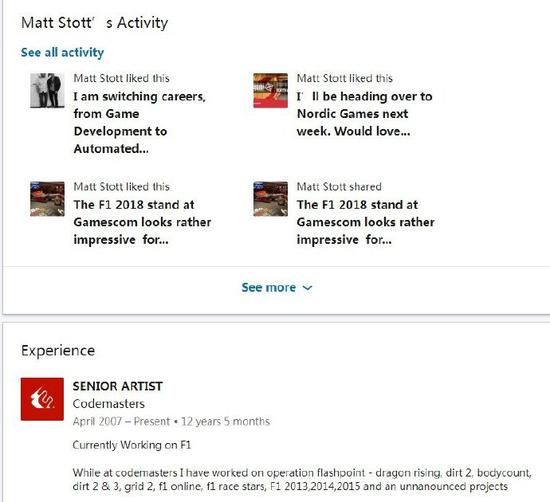This screenshot has width=550, height=502.
Task: Open the shared F1 2018 post thumbnail
Action: (270, 199)
